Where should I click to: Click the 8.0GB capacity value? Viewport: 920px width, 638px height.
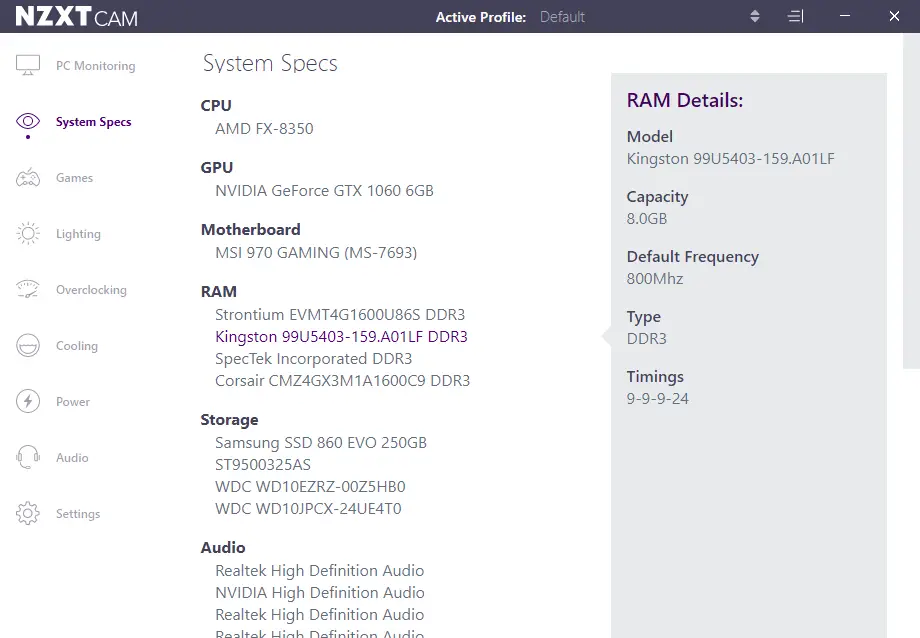pyautogui.click(x=647, y=219)
